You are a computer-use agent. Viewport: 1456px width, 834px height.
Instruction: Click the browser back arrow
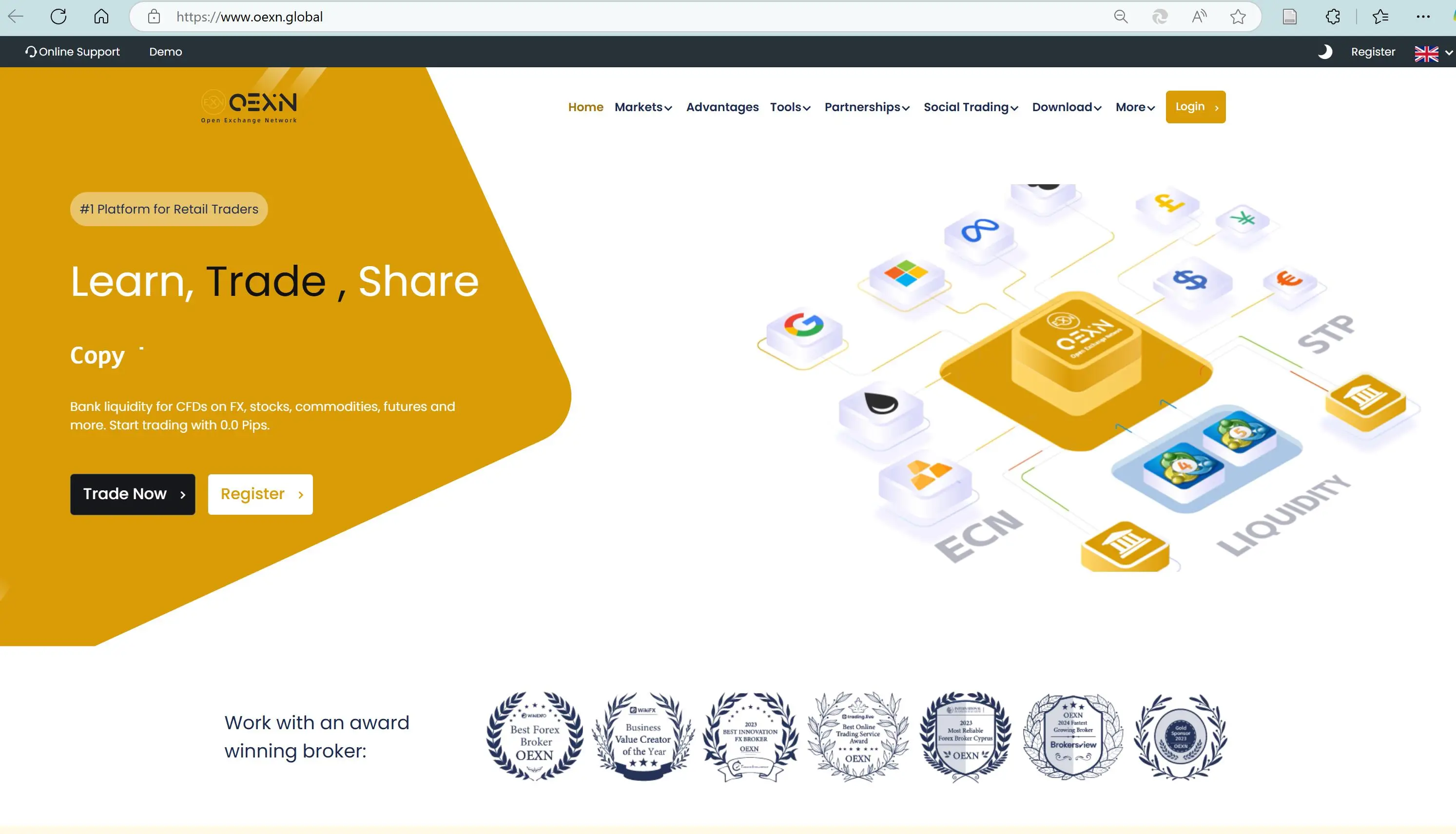coord(16,17)
